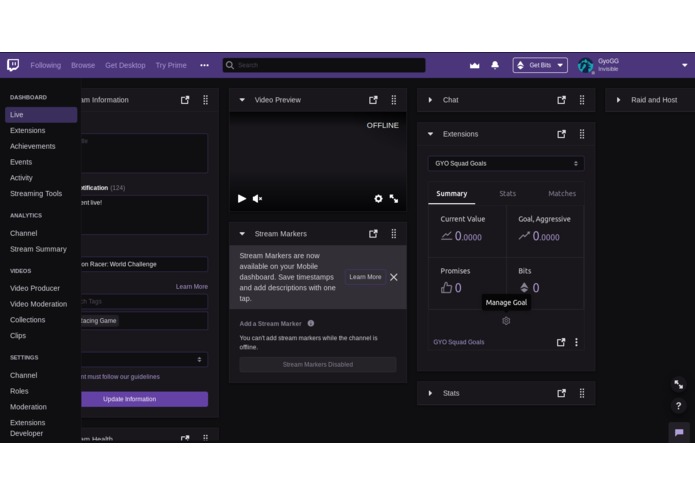This screenshot has height=494, width=695.
Task: Pop out the Stream Information panel
Action: point(185,100)
